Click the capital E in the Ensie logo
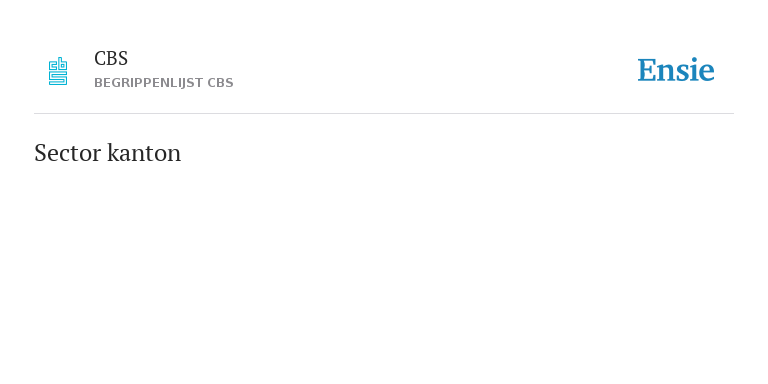The width and height of the screenshot is (768, 384). tap(647, 71)
